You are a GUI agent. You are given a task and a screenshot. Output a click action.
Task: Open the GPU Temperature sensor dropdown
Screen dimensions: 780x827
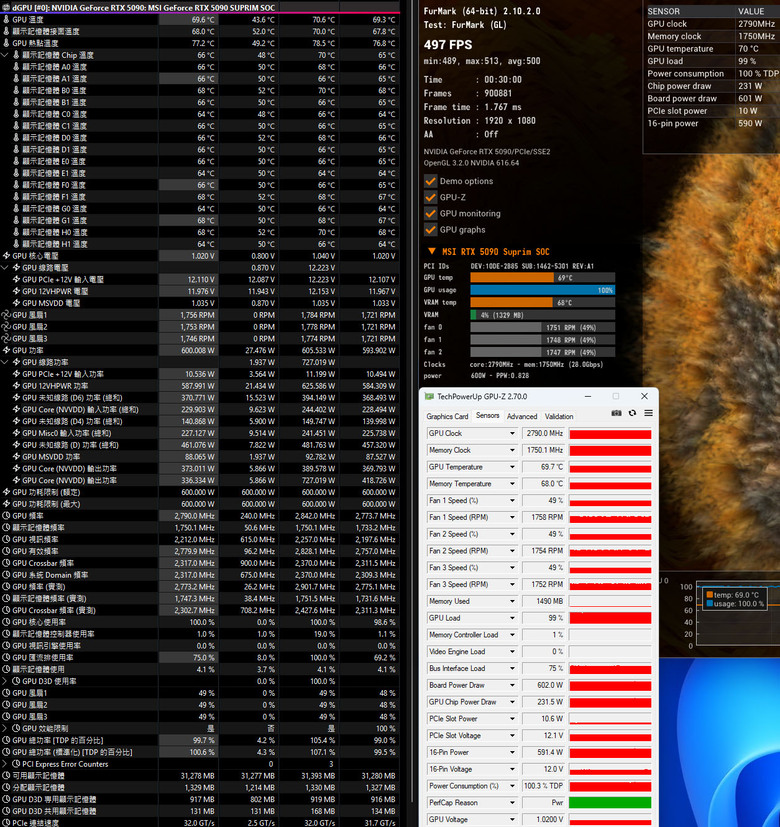pyautogui.click(x=512, y=467)
